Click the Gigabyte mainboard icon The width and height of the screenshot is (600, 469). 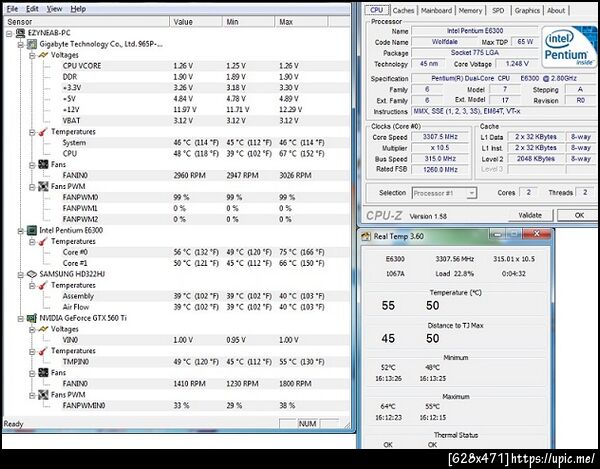[x=32, y=44]
